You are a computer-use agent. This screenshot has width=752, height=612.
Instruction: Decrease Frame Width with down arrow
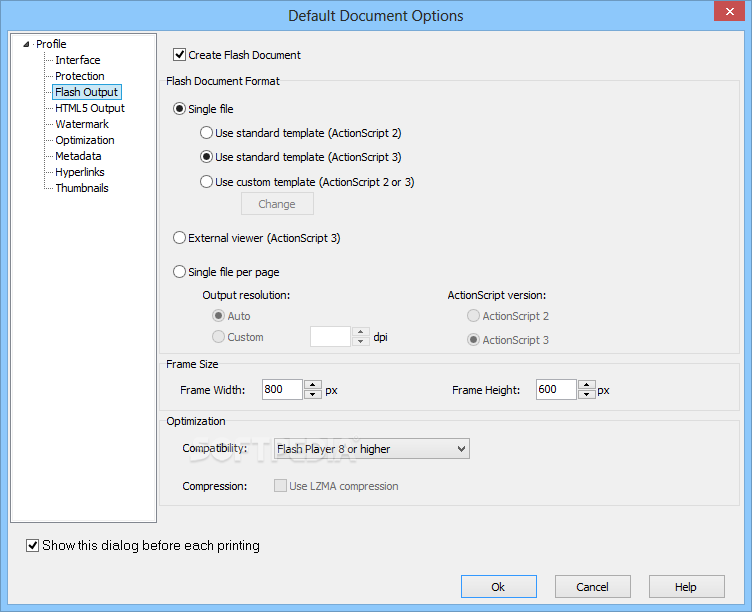[313, 394]
